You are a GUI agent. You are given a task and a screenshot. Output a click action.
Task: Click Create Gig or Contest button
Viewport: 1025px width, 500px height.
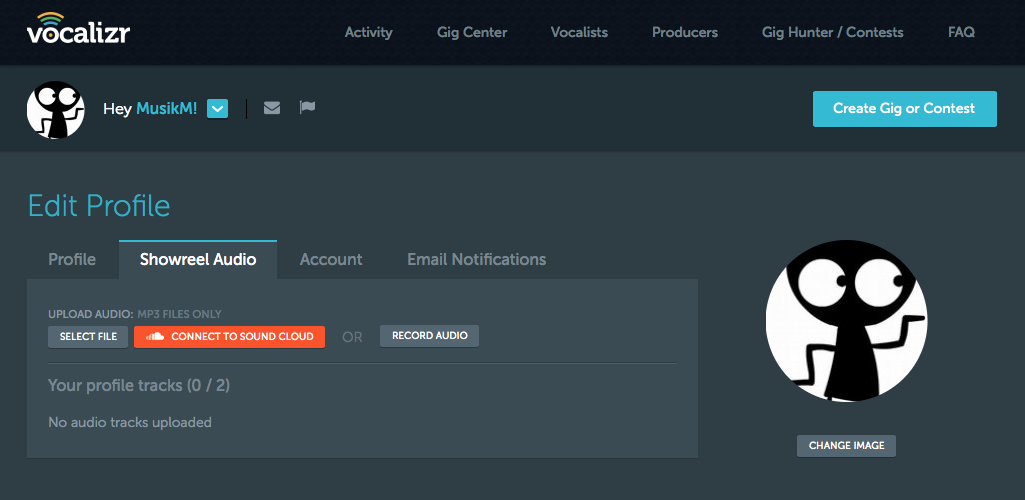[x=905, y=108]
